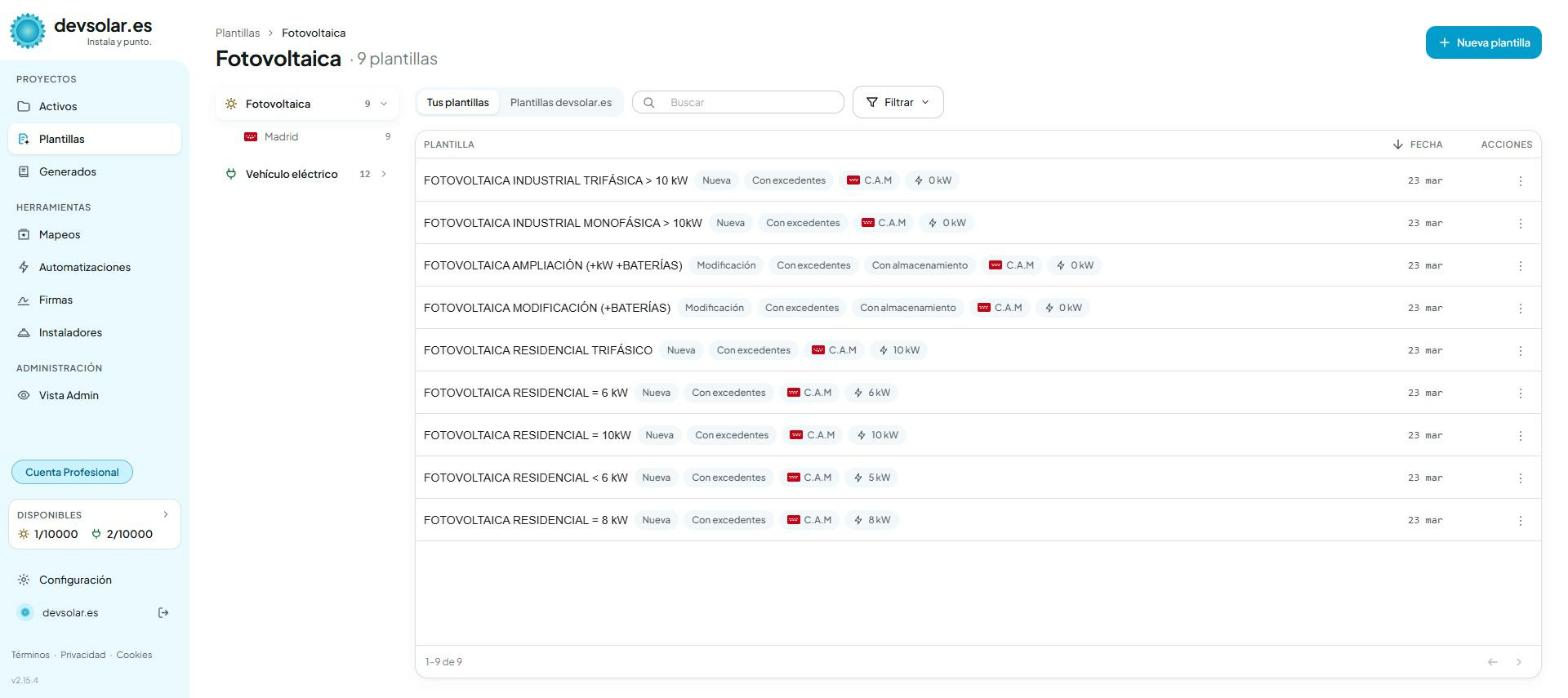Open actions menu for AMPLIACIÓN (+kW +BATERÍAS)
1568x698 pixels.
coord(1520,266)
